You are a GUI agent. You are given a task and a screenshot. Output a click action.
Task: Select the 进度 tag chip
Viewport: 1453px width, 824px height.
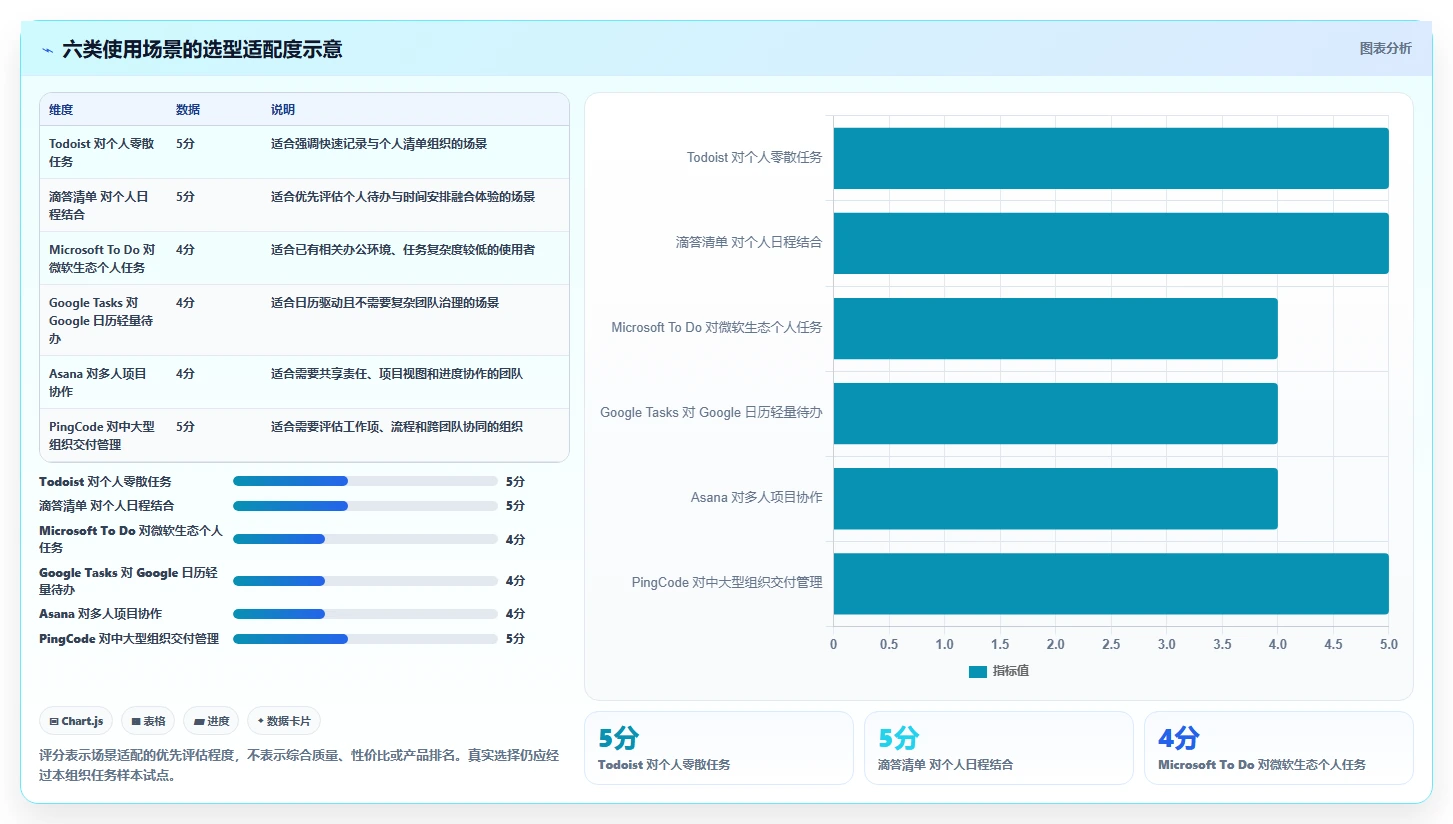(211, 721)
